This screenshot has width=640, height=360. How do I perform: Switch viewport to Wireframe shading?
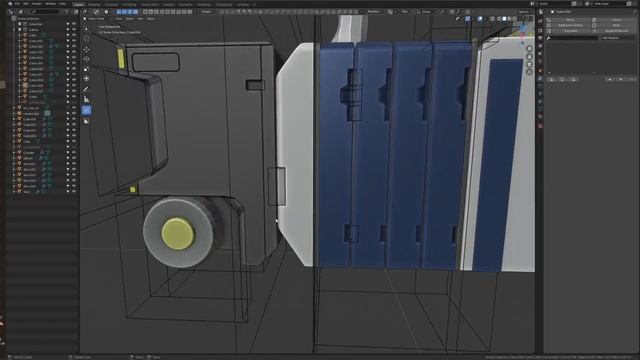pos(499,19)
